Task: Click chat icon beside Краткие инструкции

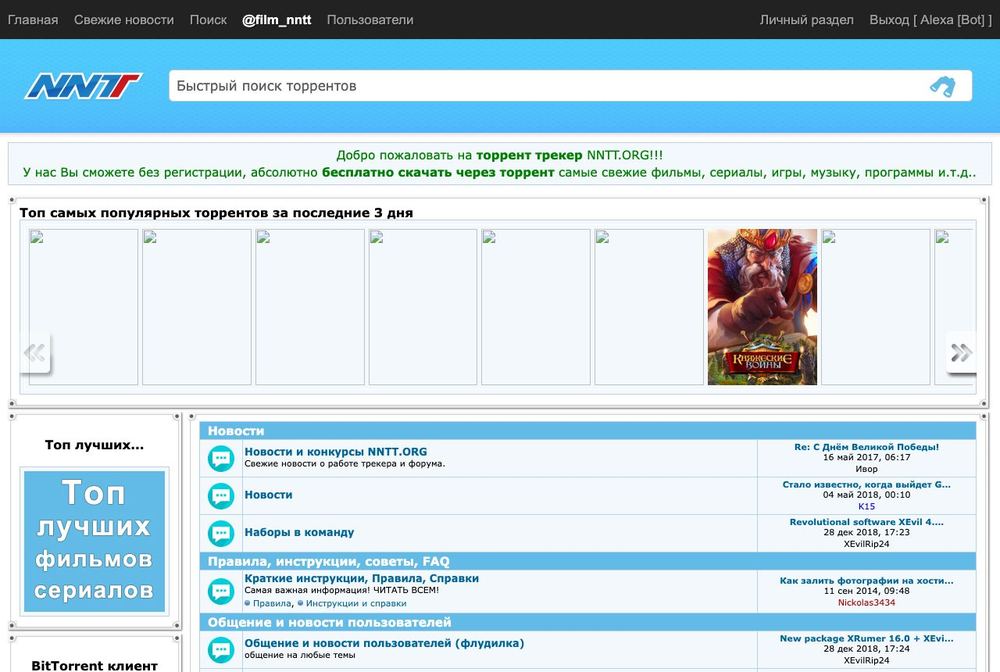Action: pos(221,591)
